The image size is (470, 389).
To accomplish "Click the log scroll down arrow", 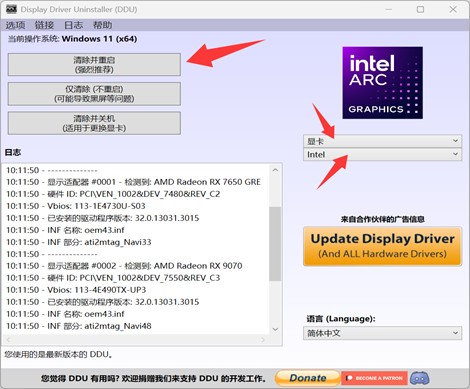I will click(x=275, y=329).
